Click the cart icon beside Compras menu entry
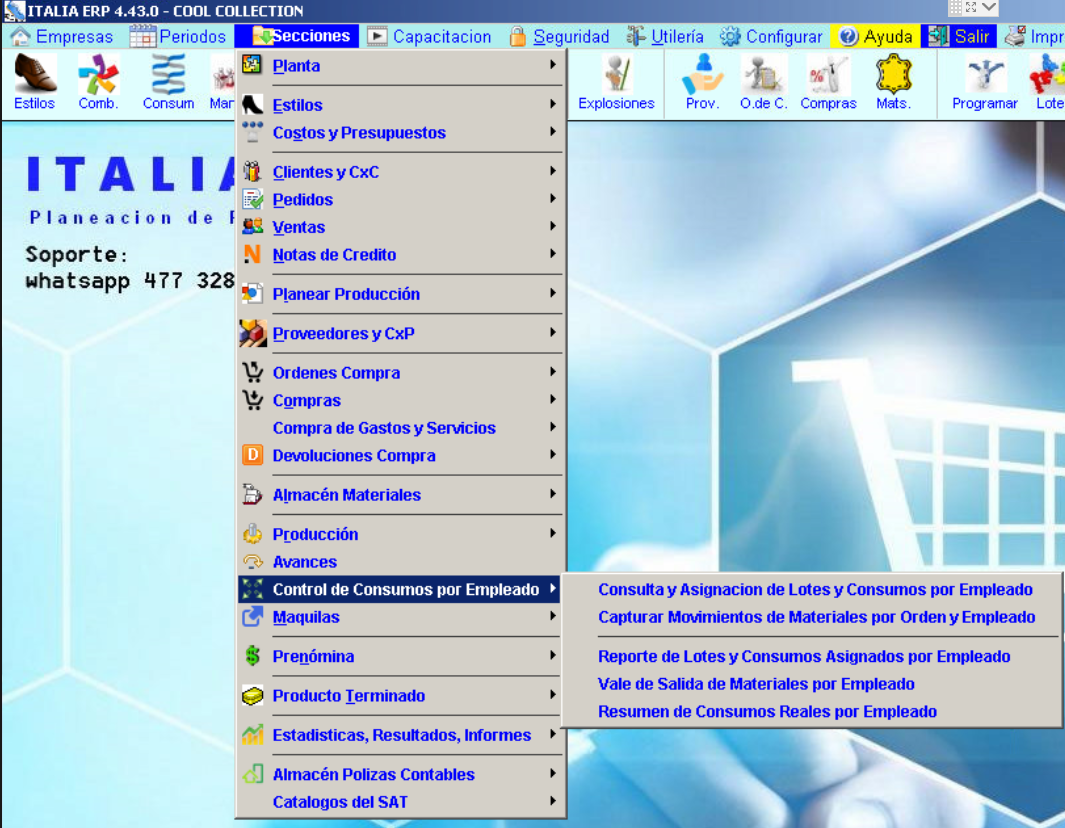The image size is (1065, 828). [252, 400]
